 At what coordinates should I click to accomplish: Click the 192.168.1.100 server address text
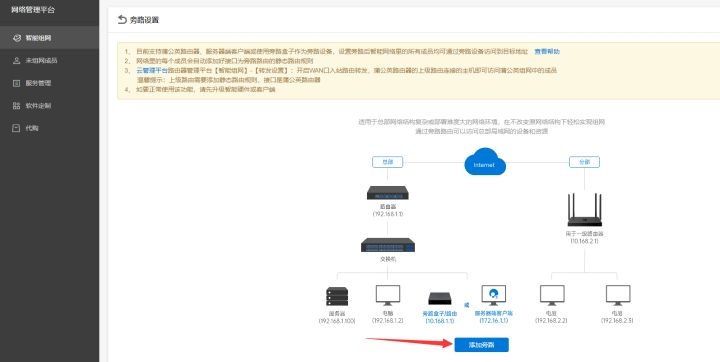pos(337,321)
